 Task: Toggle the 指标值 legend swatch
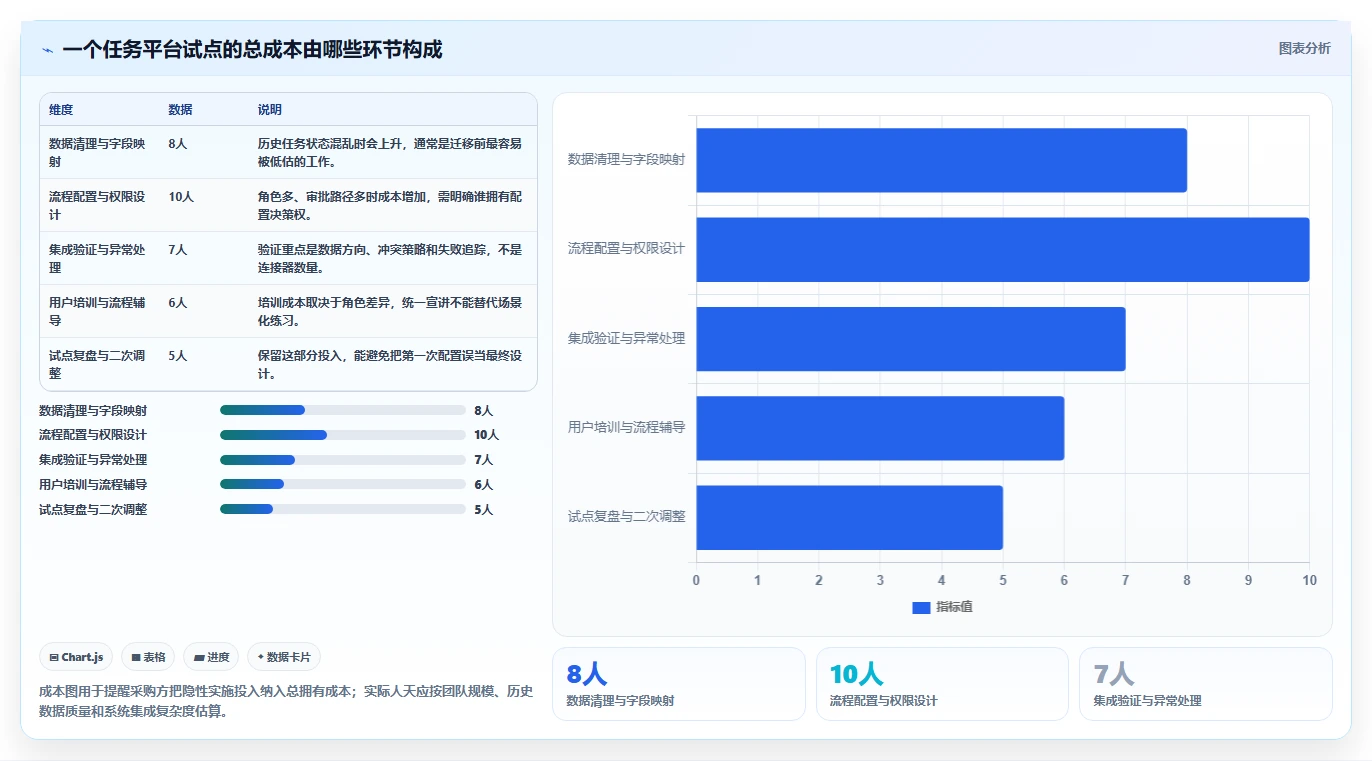point(921,608)
